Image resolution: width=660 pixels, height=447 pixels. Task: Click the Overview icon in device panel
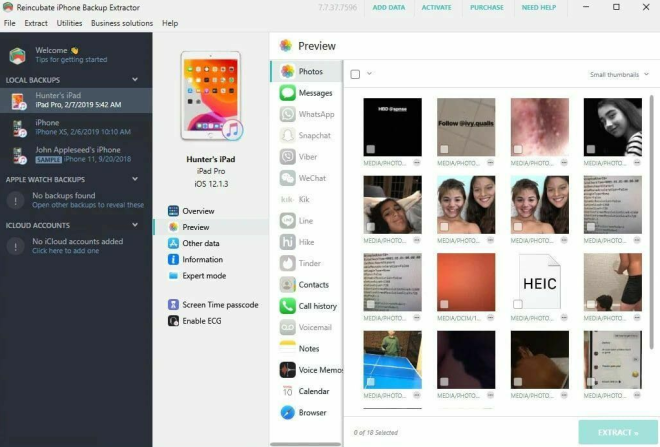pos(173,211)
